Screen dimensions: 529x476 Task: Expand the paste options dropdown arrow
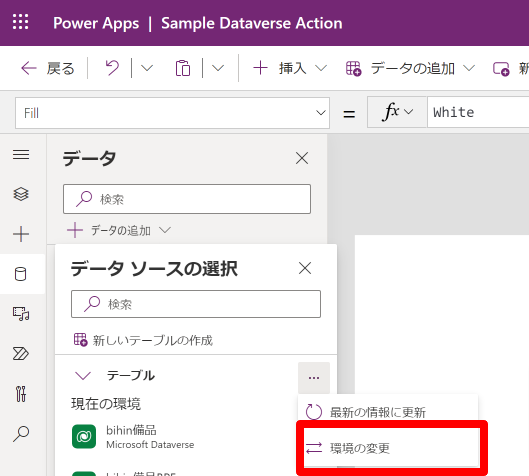click(x=218, y=68)
